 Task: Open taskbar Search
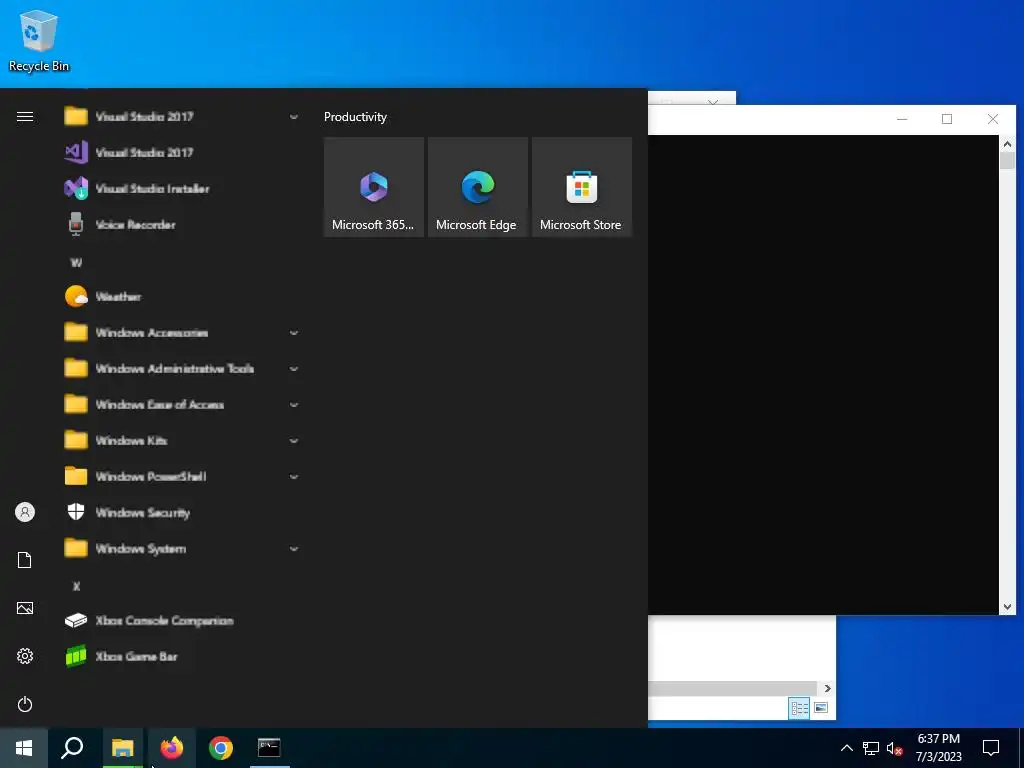pyautogui.click(x=72, y=748)
